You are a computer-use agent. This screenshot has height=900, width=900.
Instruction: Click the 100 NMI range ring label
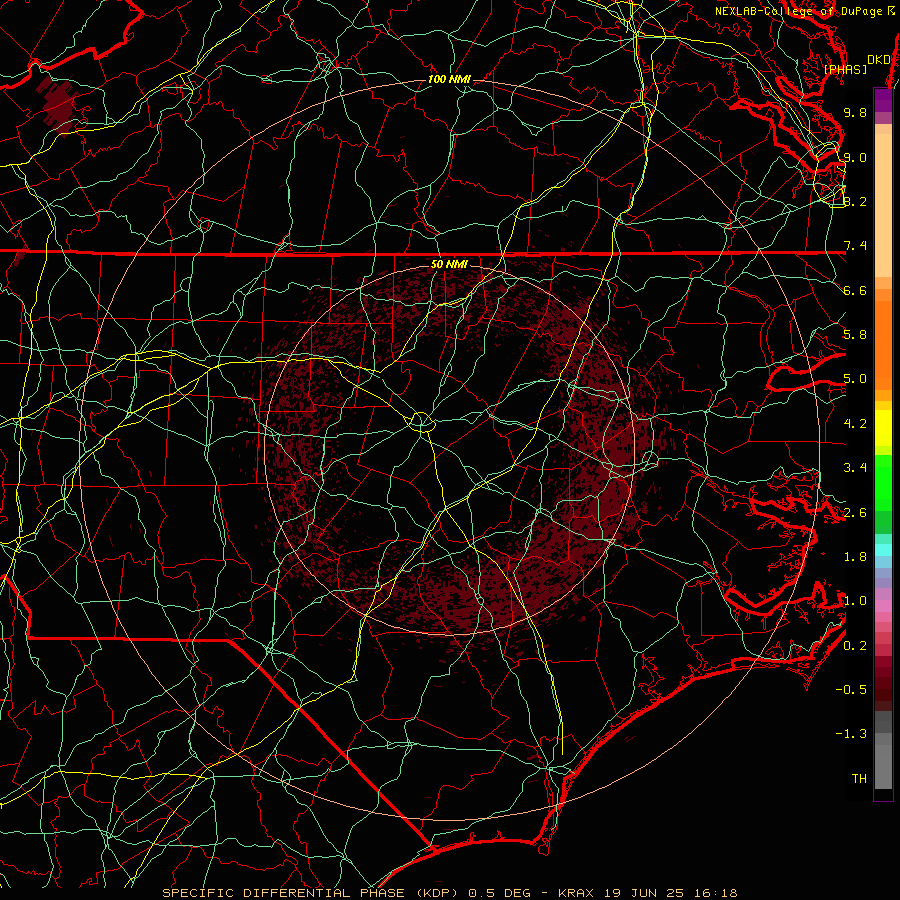449,79
